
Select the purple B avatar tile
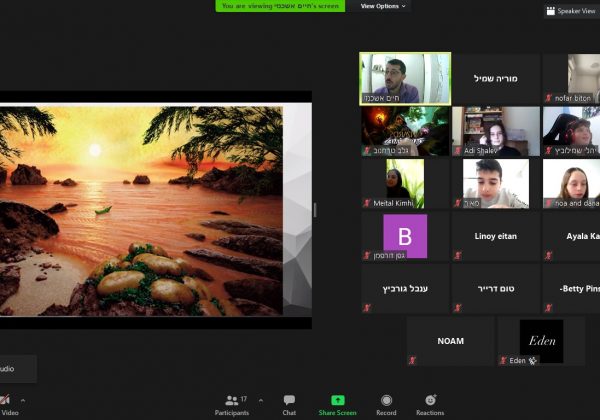pyautogui.click(x=405, y=236)
